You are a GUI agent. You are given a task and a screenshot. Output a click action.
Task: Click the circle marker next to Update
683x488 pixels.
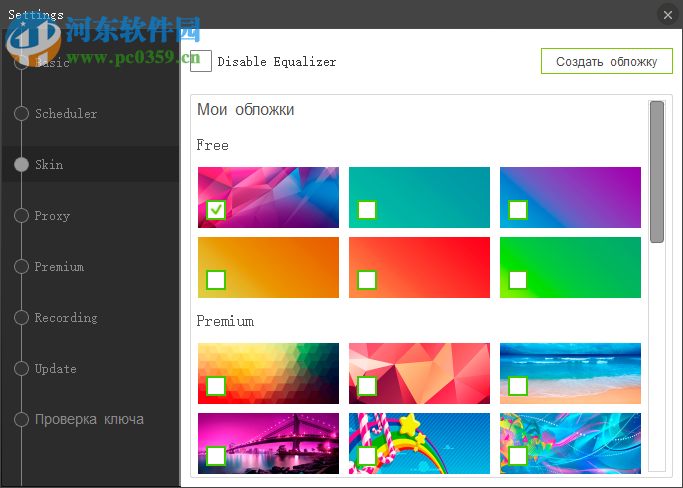pos(21,368)
